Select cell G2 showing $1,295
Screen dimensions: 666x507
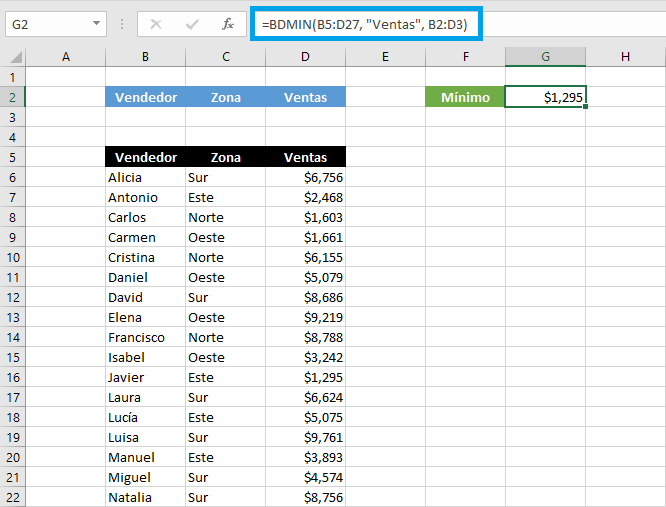pyautogui.click(x=545, y=97)
